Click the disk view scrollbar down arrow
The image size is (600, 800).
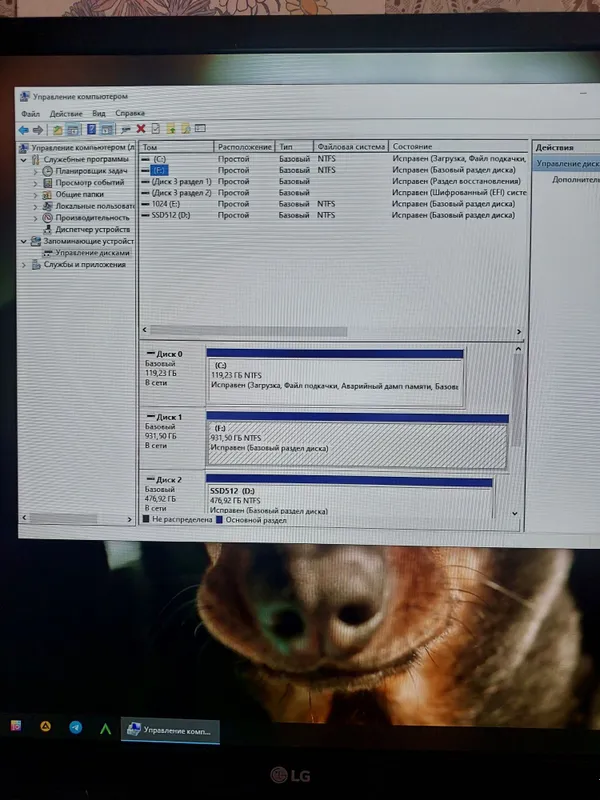515,513
